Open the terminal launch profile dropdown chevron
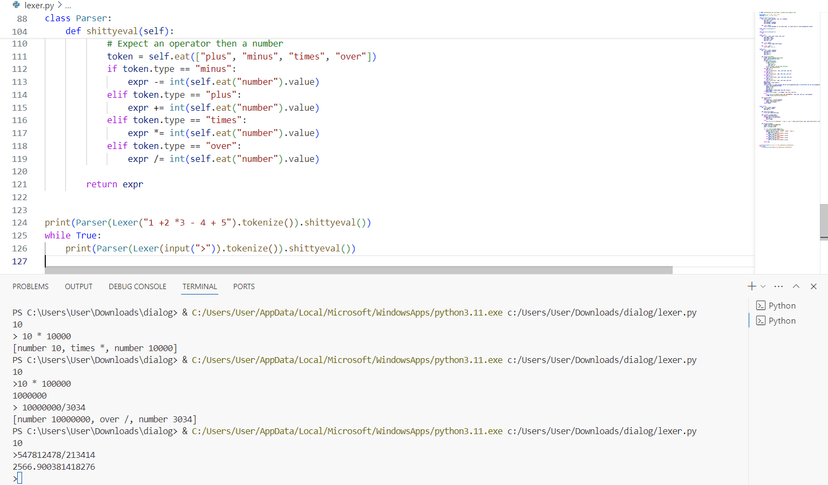This screenshot has width=828, height=485. click(763, 287)
